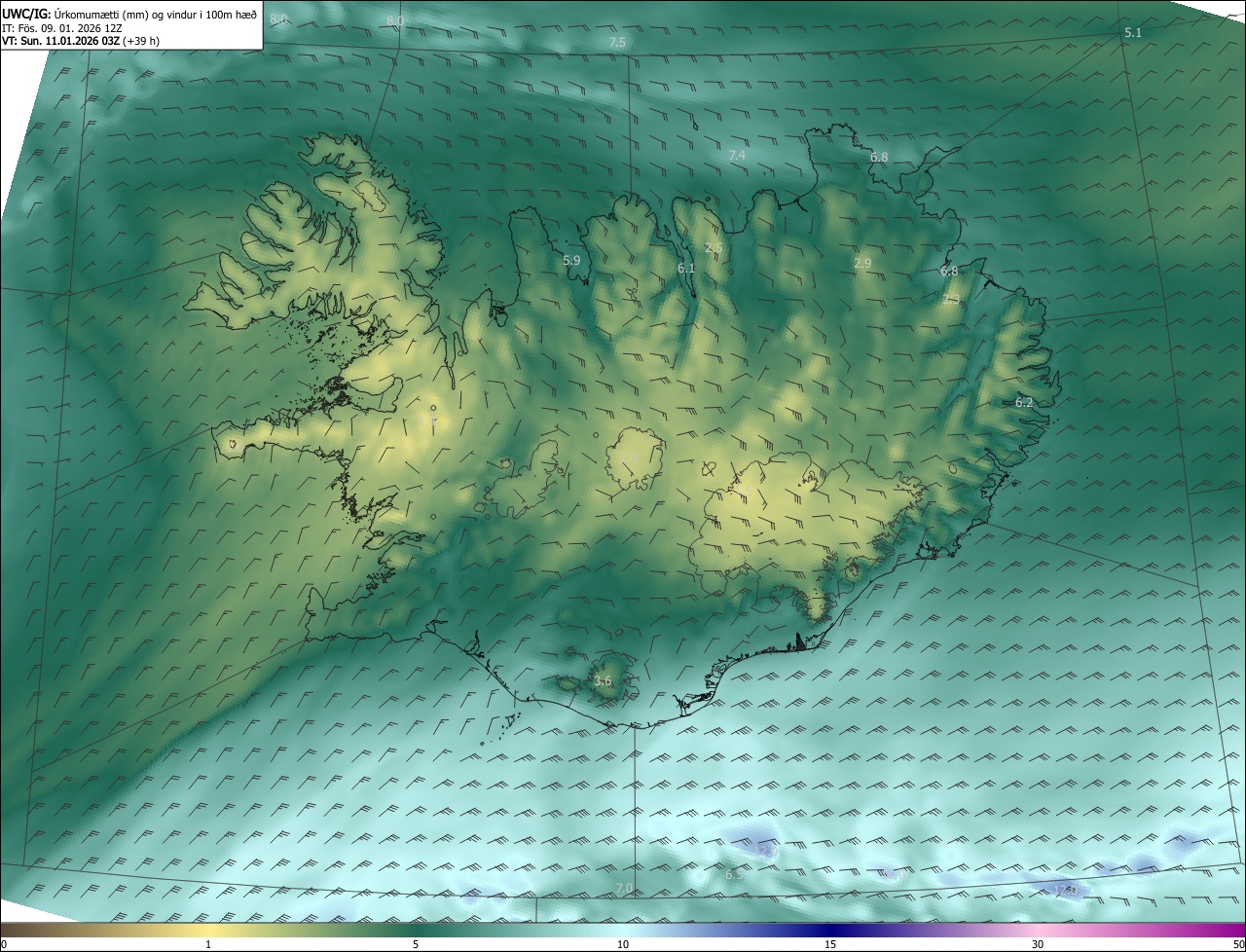
Task: Click the 6.1 value label on the map
Action: (x=686, y=269)
